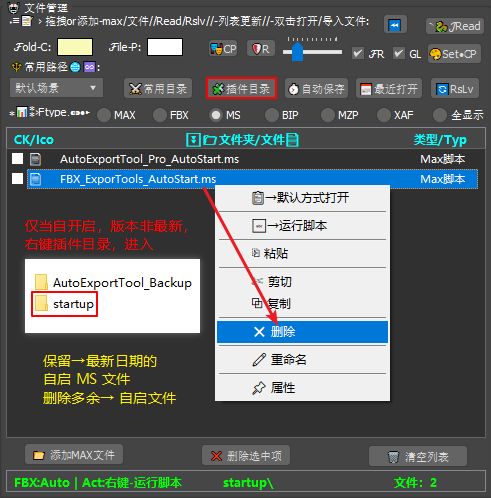
Task: Click the Set•CP palette button
Action: tap(454, 54)
